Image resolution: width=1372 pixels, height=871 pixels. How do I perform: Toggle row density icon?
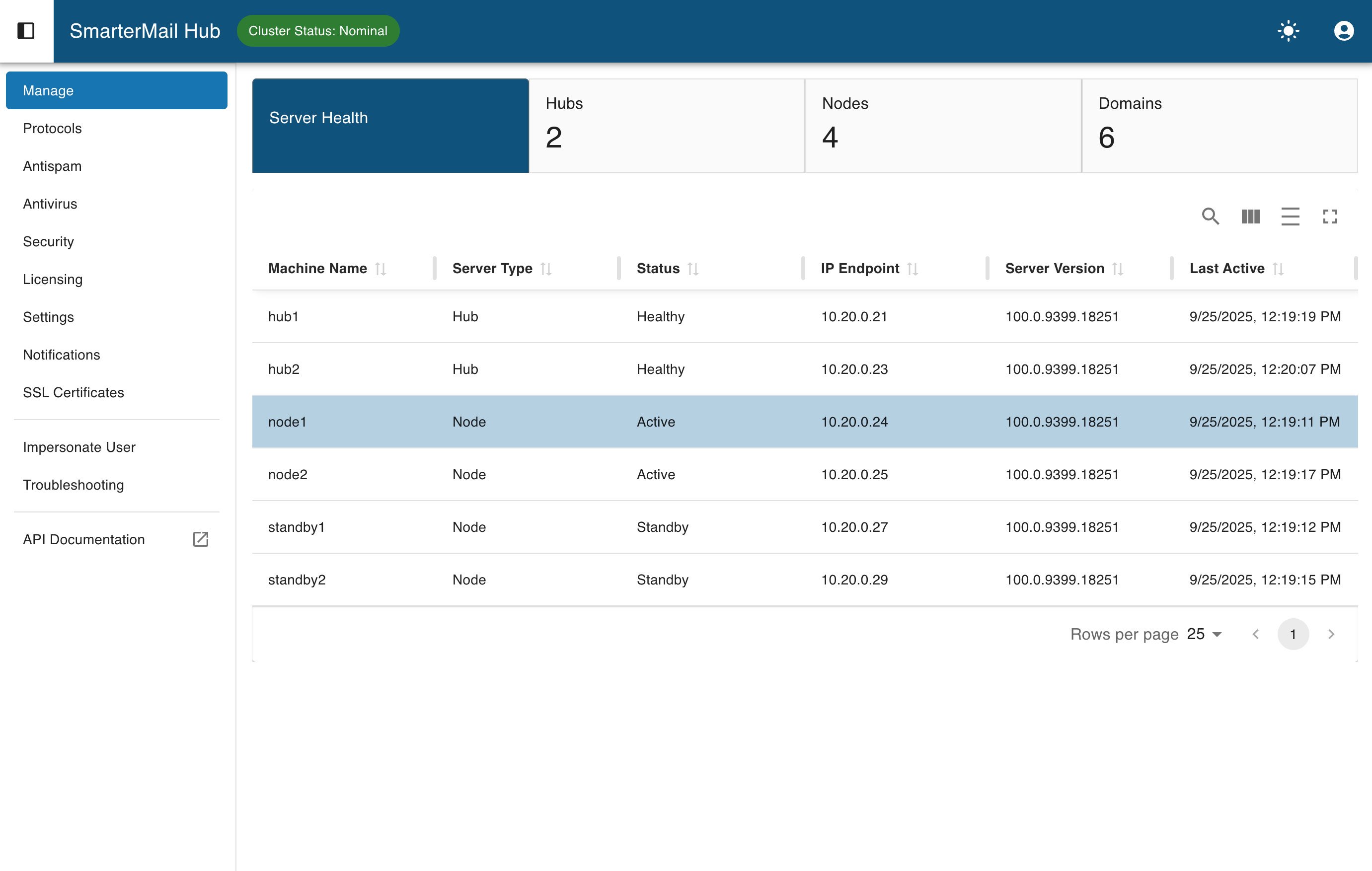click(1290, 217)
